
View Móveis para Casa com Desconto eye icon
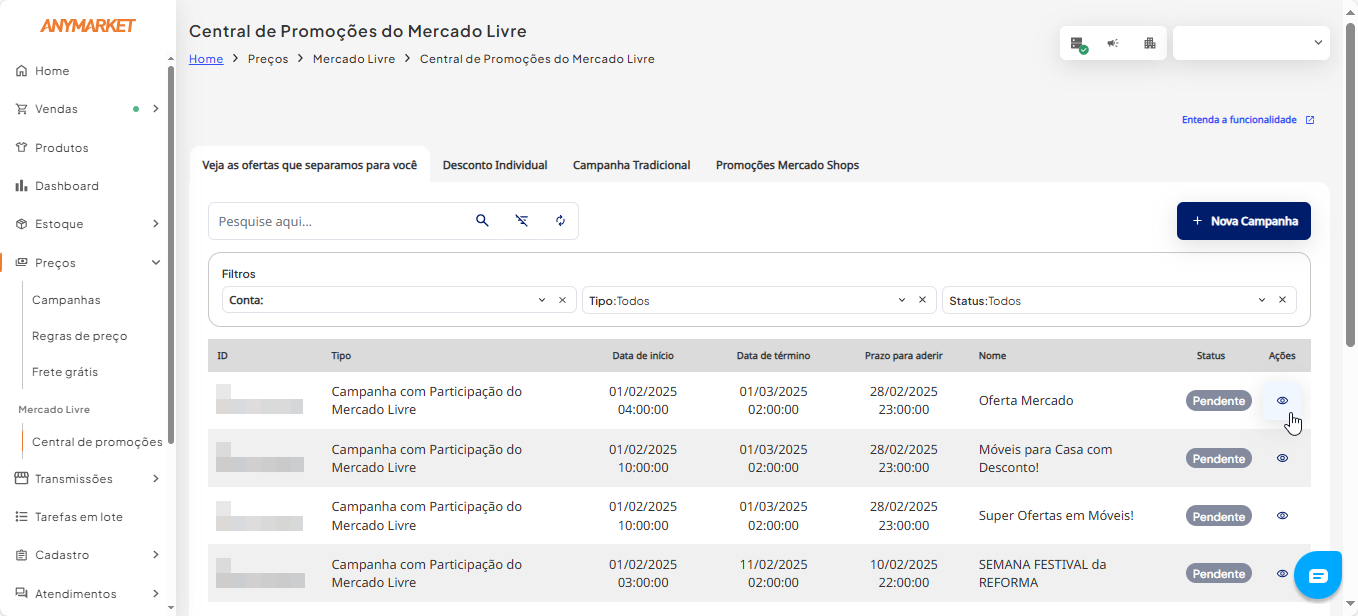click(x=1282, y=458)
